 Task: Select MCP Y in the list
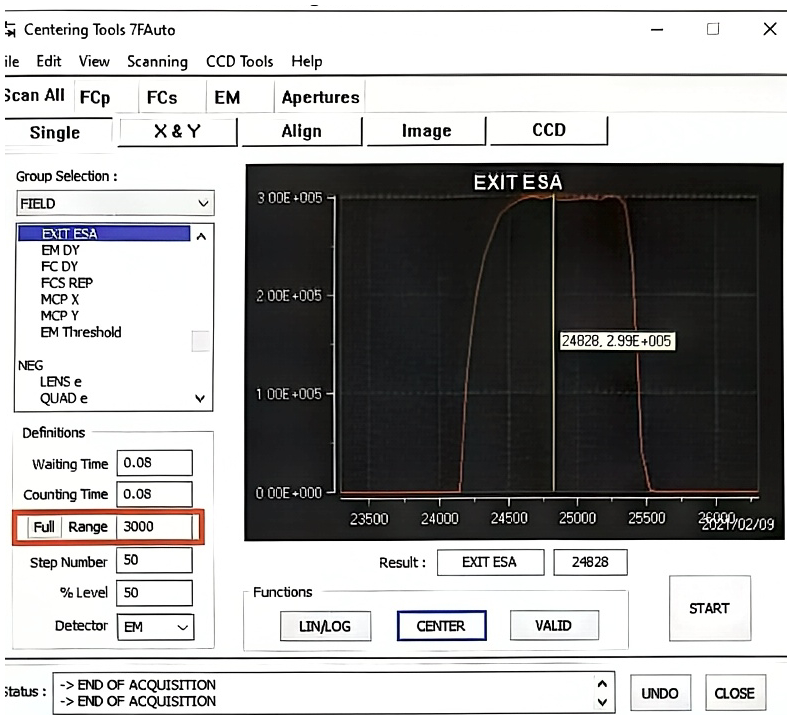[60, 315]
